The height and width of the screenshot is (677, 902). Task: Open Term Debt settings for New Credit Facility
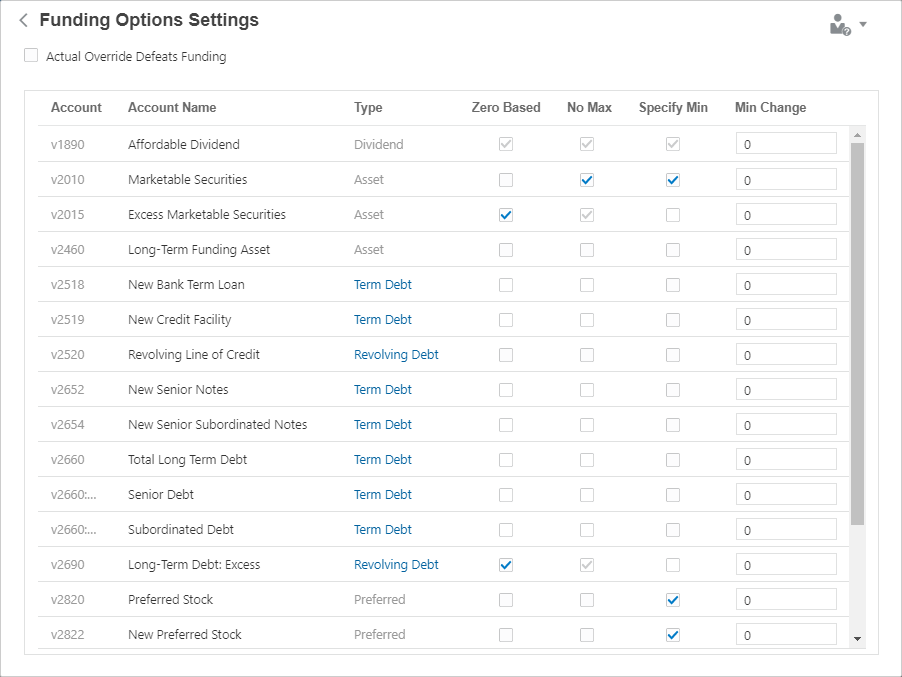point(383,319)
